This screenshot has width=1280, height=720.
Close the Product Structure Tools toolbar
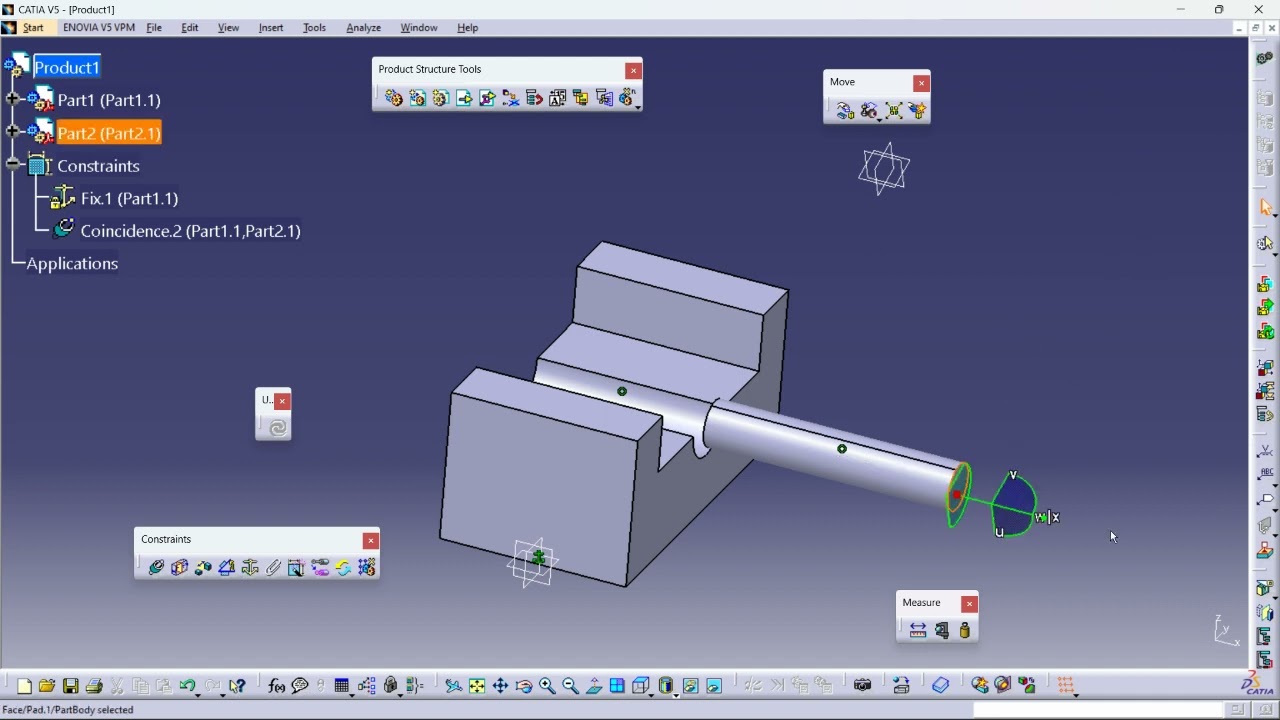634,70
